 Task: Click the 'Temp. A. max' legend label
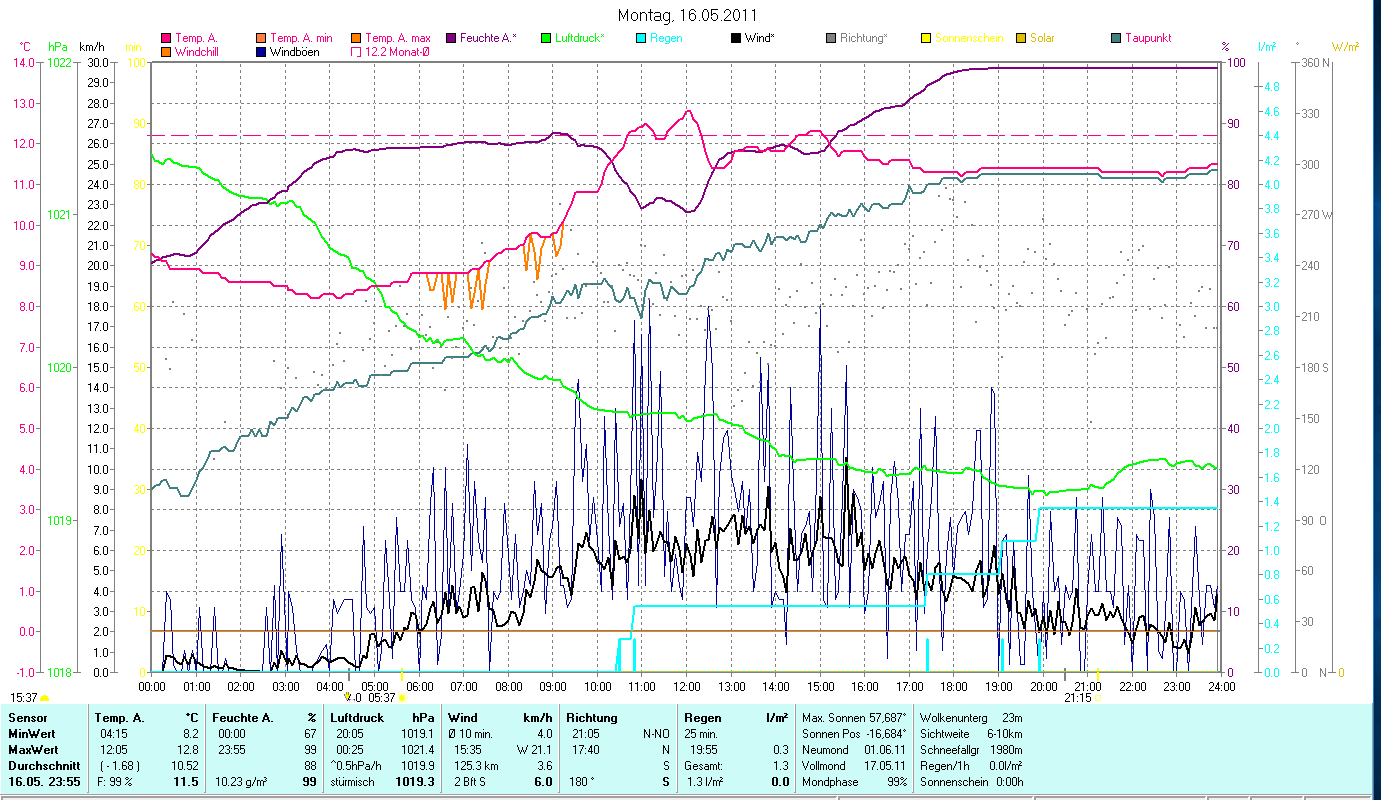click(398, 38)
